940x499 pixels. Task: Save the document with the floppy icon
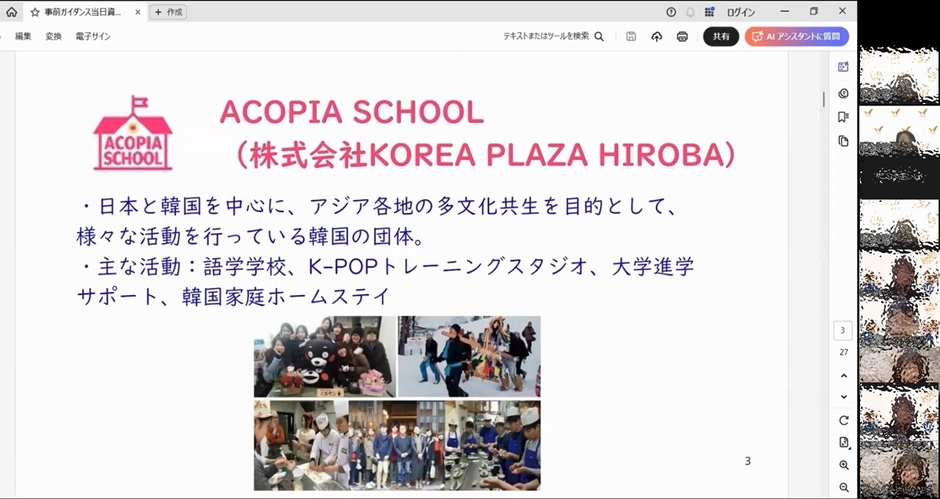[631, 37]
